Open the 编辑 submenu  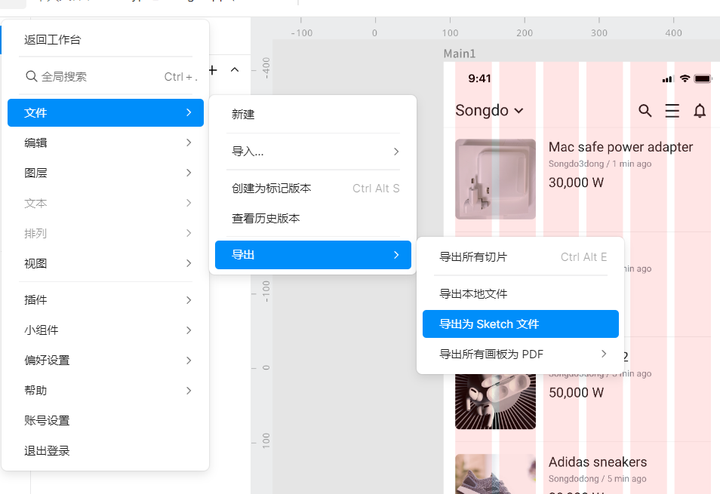pos(105,143)
